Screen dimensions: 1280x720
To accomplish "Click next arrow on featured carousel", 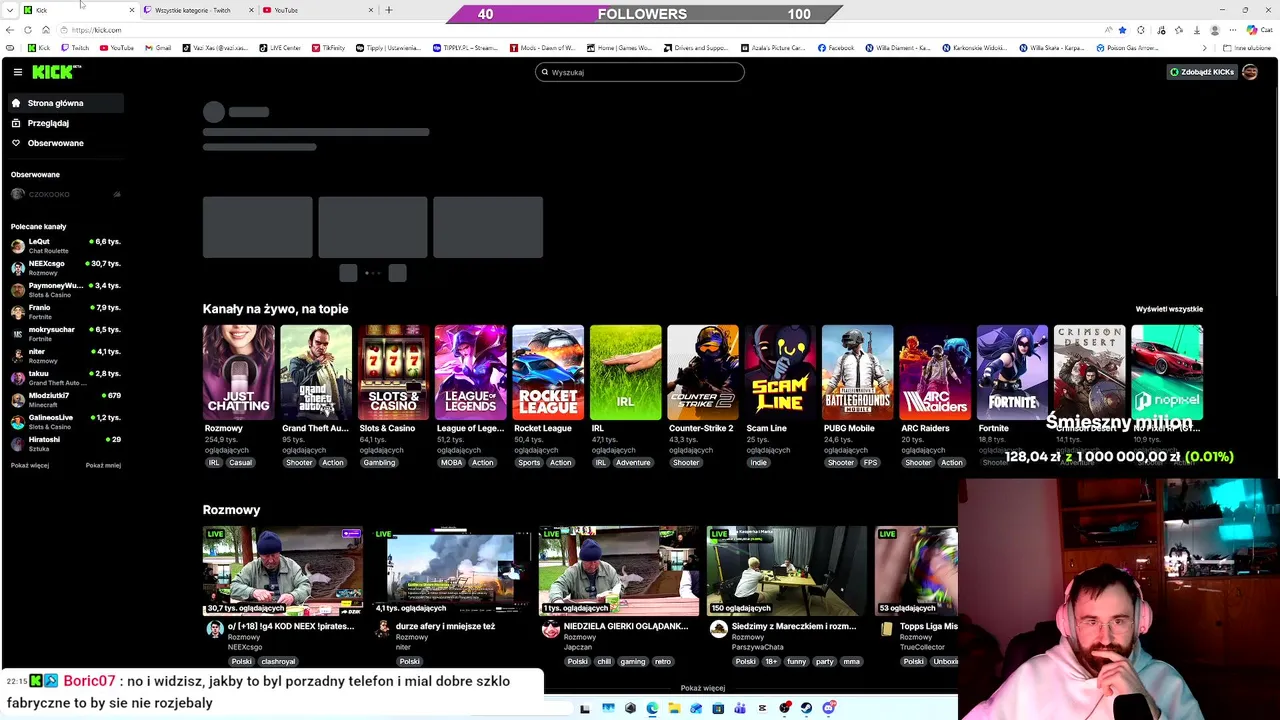I will (398, 273).
